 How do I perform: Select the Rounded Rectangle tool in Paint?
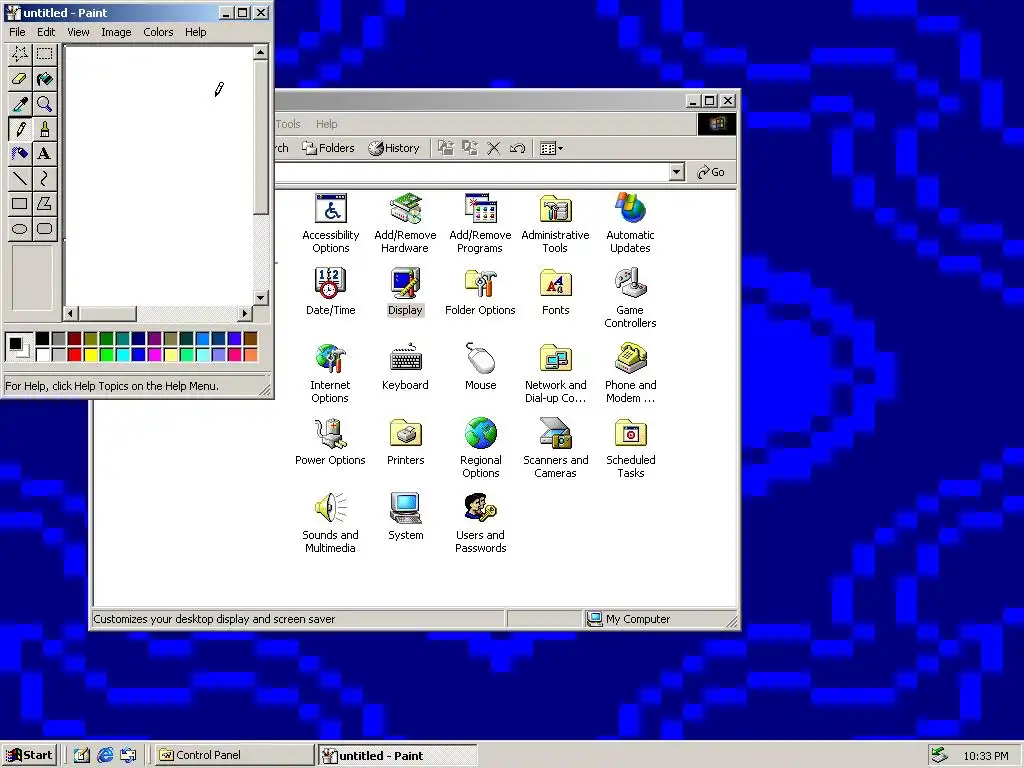coord(44,228)
